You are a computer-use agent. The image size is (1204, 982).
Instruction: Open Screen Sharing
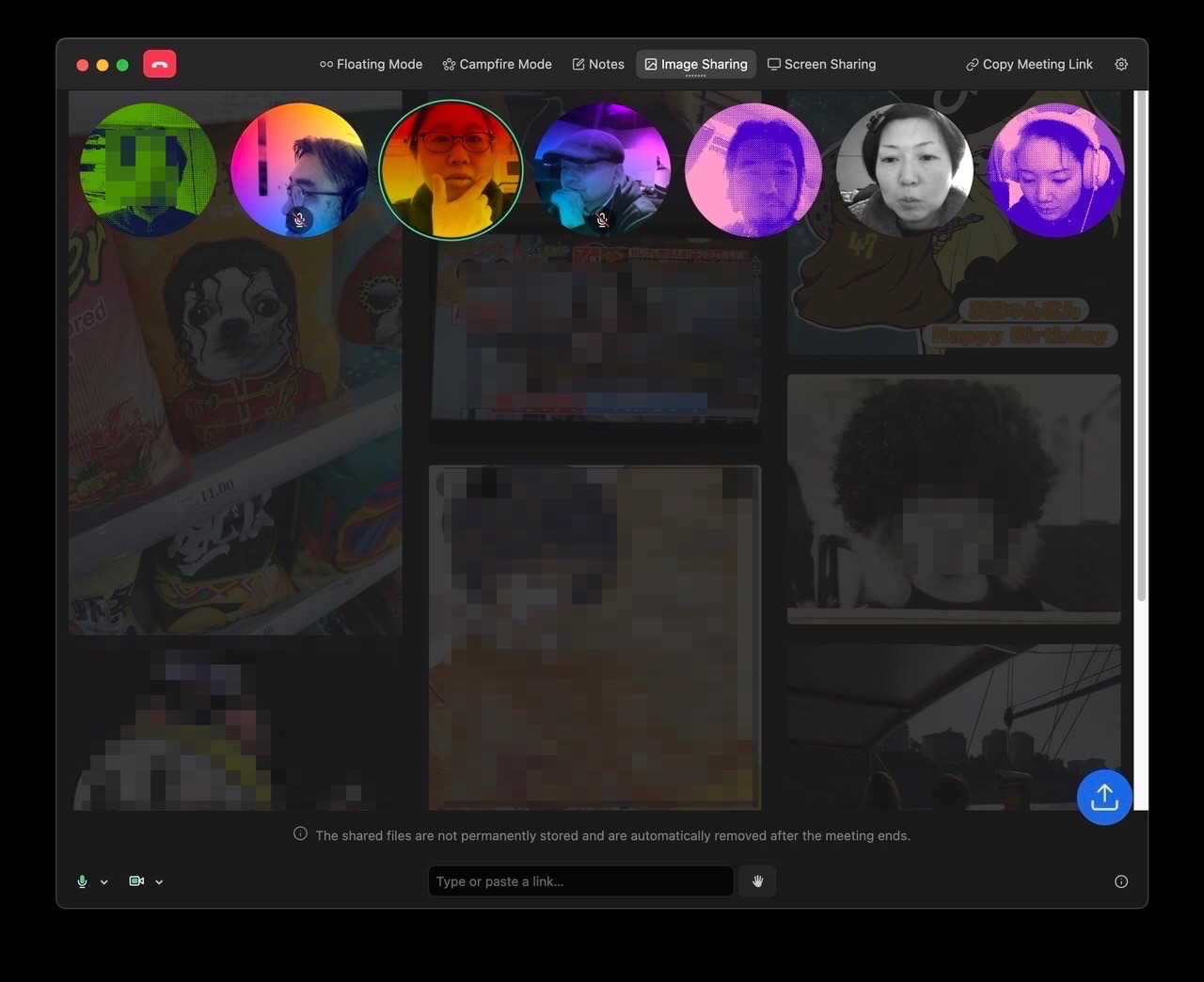pos(822,64)
